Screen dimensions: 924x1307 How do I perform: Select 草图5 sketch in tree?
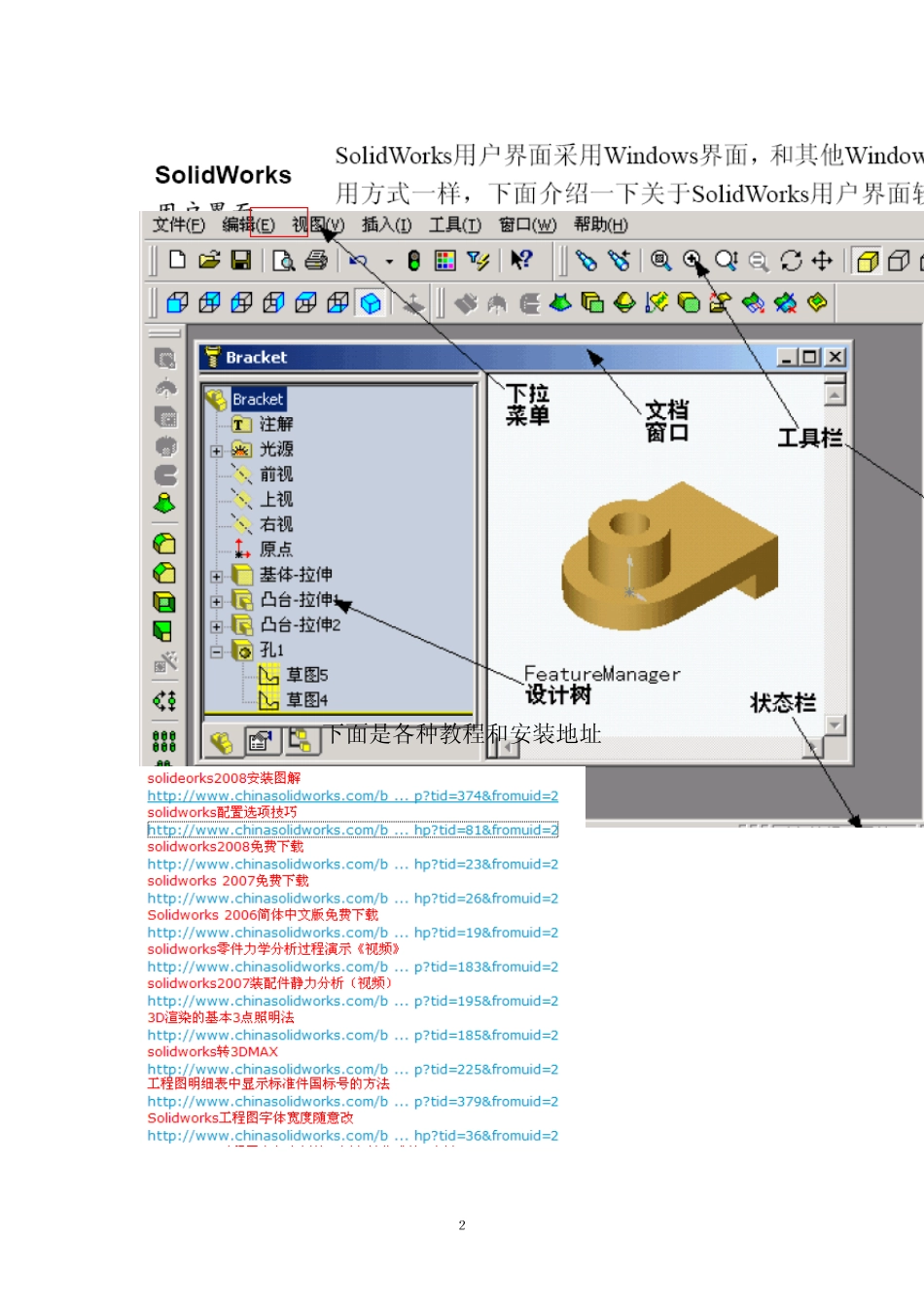(306, 675)
